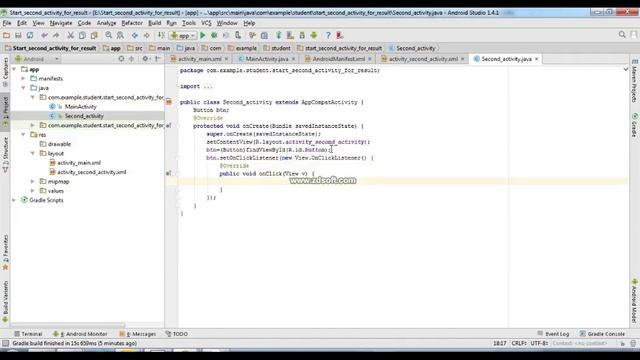
Task: Collapse the java folder node
Action: 23,88
